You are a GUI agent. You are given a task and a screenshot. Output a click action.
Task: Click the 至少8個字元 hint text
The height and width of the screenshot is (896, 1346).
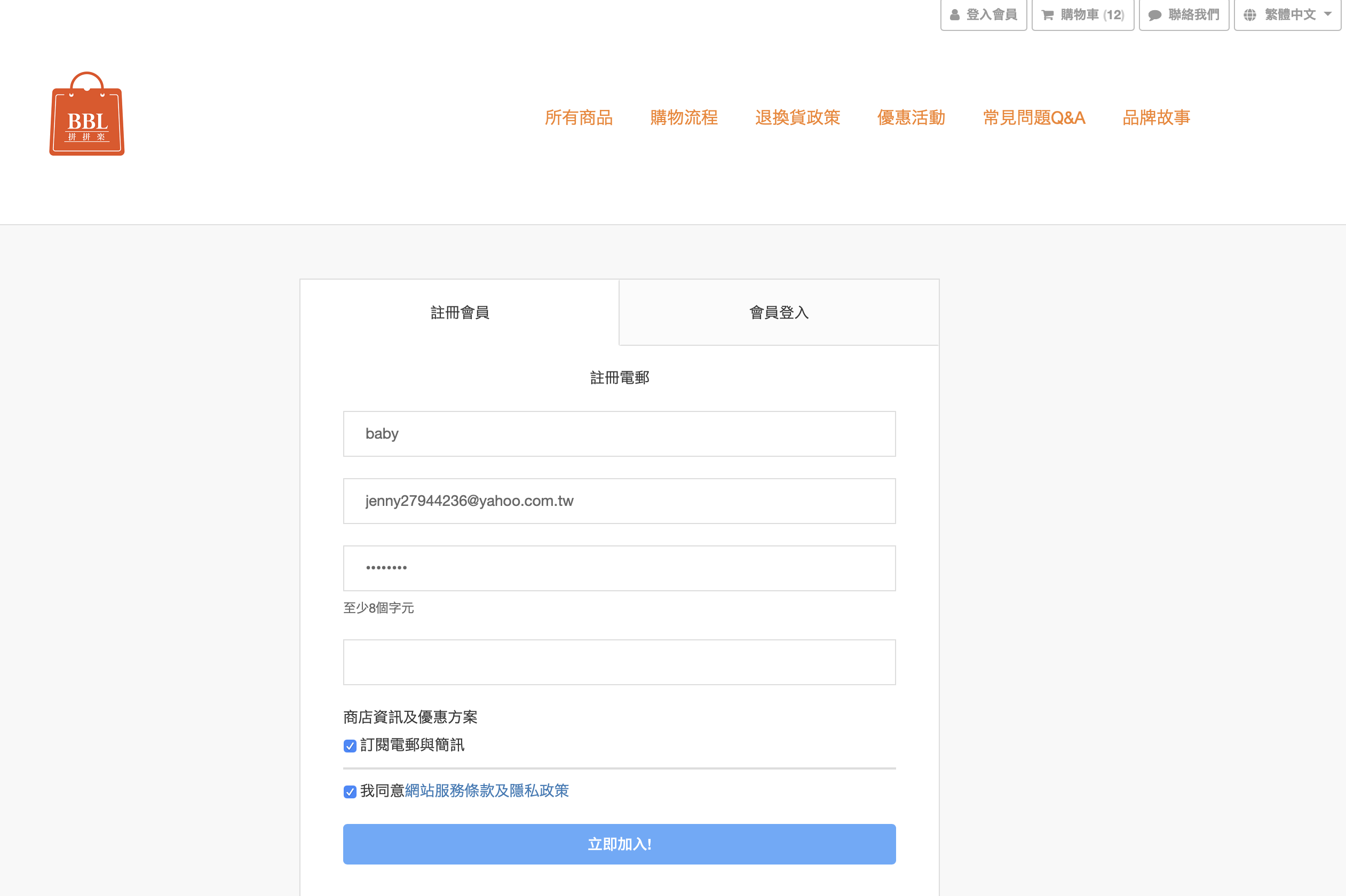tap(378, 608)
